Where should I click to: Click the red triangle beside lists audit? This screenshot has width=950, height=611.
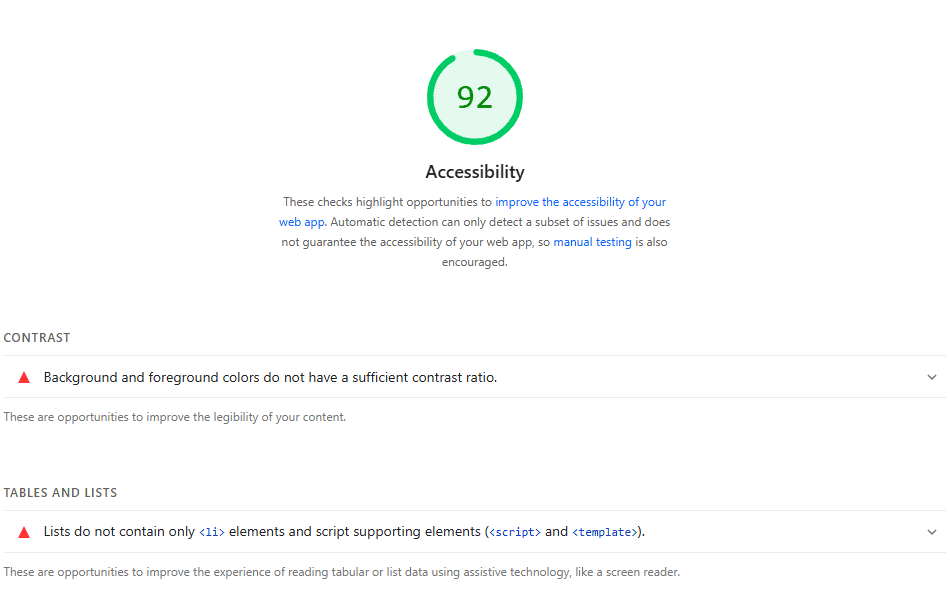click(24, 532)
